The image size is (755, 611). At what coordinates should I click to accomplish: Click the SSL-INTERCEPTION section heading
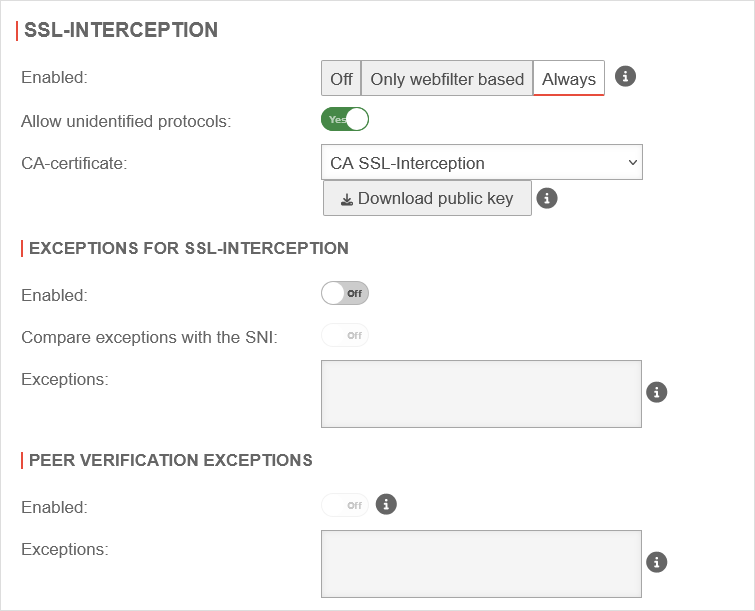click(120, 30)
